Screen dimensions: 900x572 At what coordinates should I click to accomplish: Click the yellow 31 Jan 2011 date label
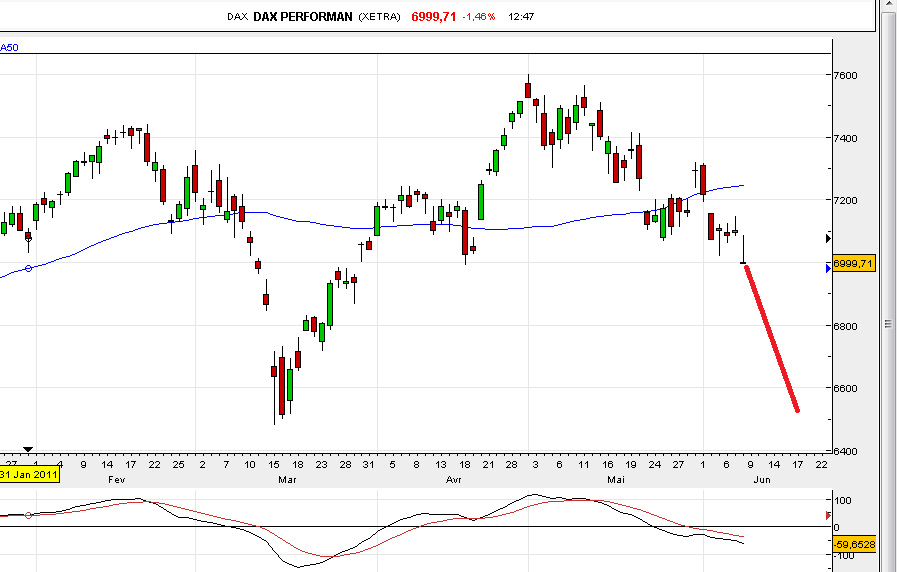pos(29,474)
